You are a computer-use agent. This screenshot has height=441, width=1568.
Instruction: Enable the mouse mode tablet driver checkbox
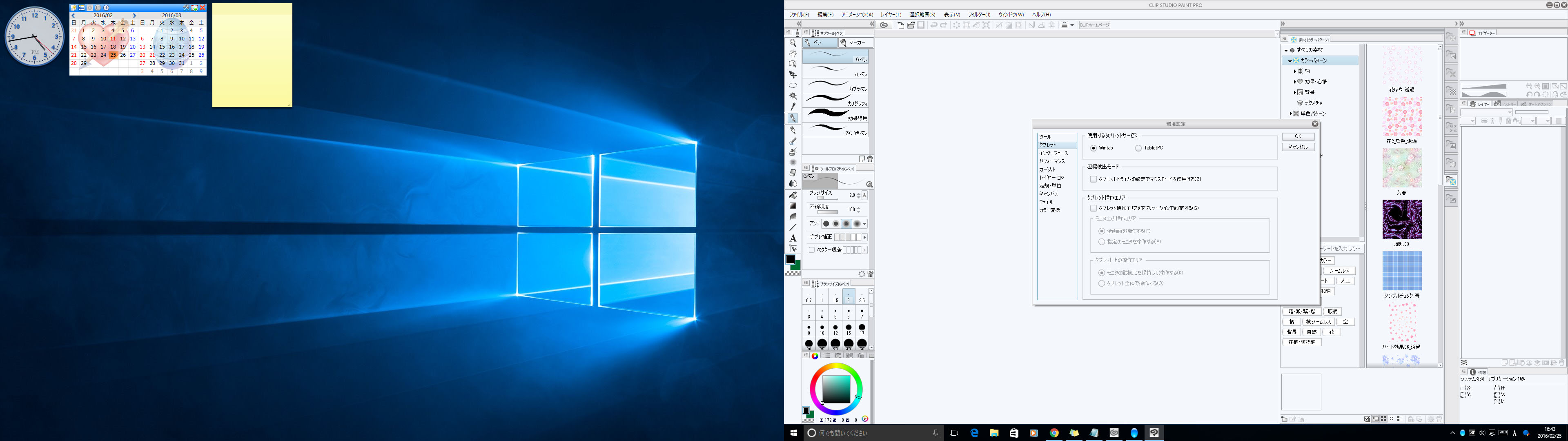pyautogui.click(x=1093, y=179)
